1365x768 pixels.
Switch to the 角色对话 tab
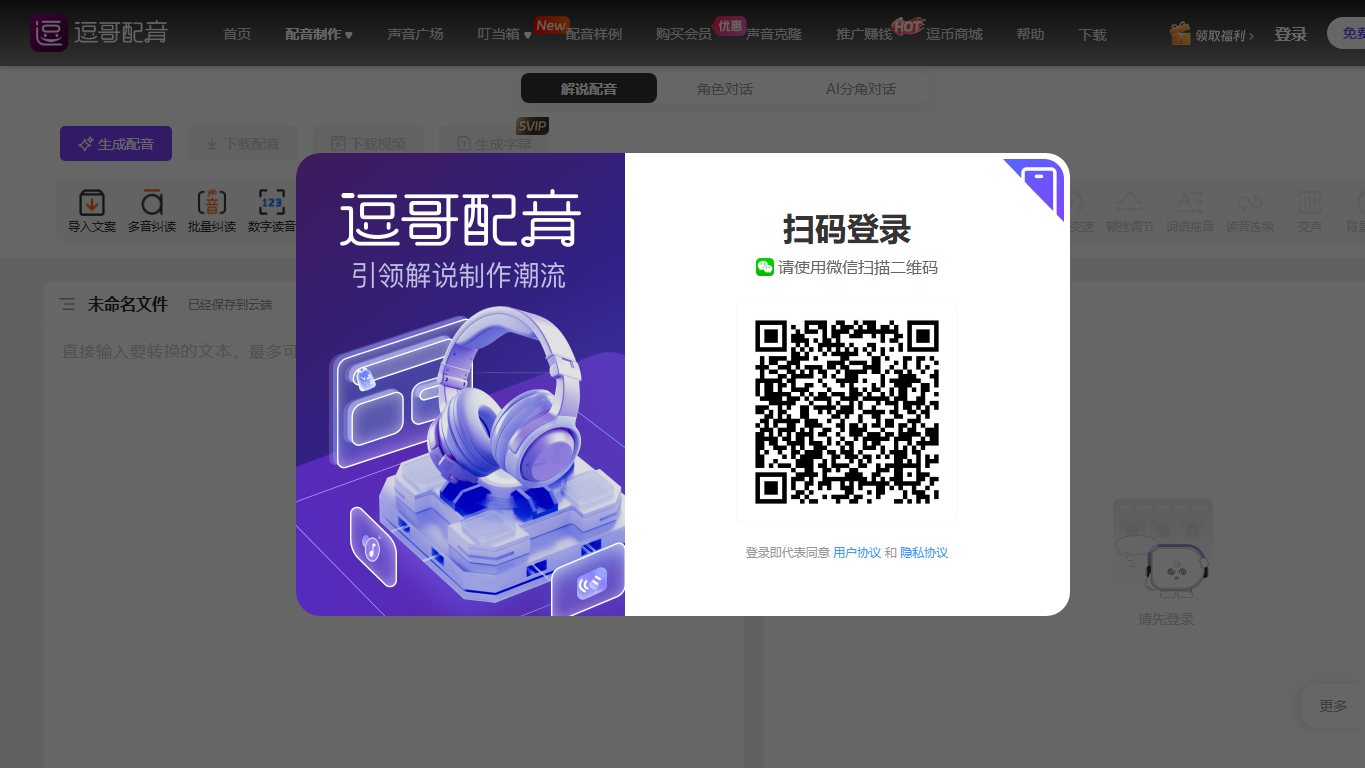pos(725,88)
